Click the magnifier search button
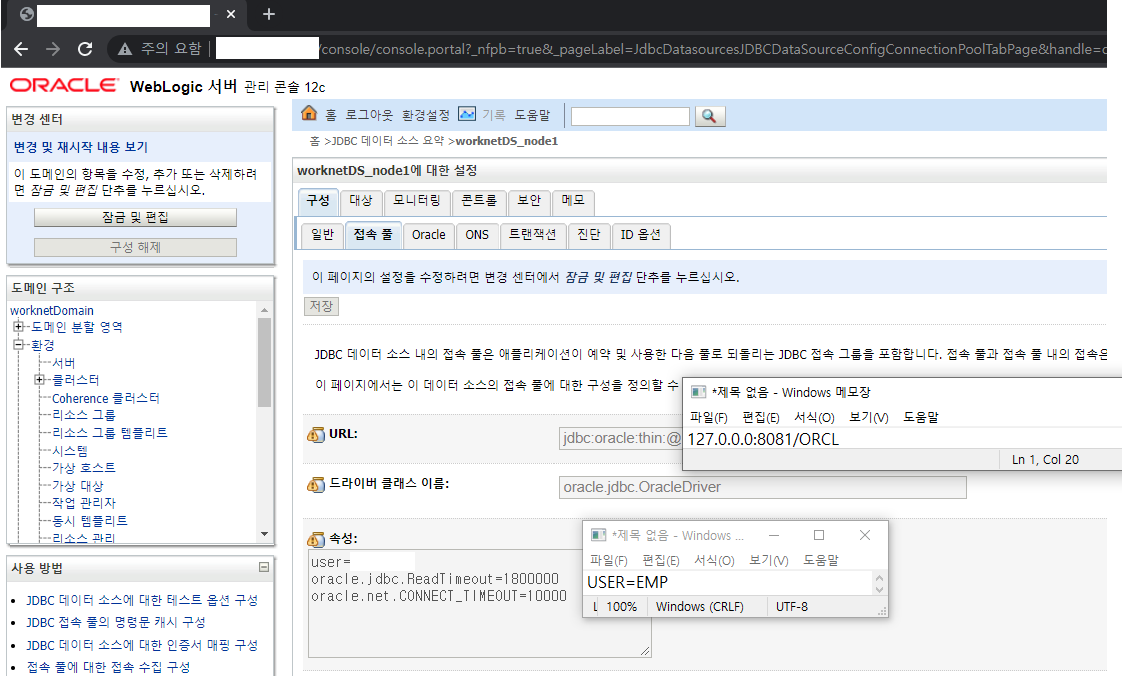The width and height of the screenshot is (1122, 676). pyautogui.click(x=710, y=116)
